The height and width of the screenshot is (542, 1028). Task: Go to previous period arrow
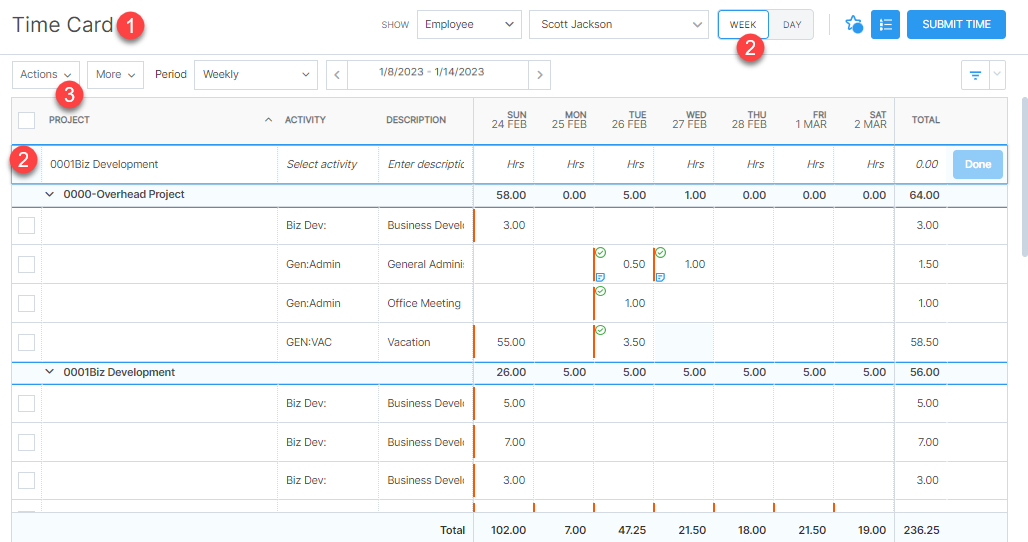(x=337, y=75)
